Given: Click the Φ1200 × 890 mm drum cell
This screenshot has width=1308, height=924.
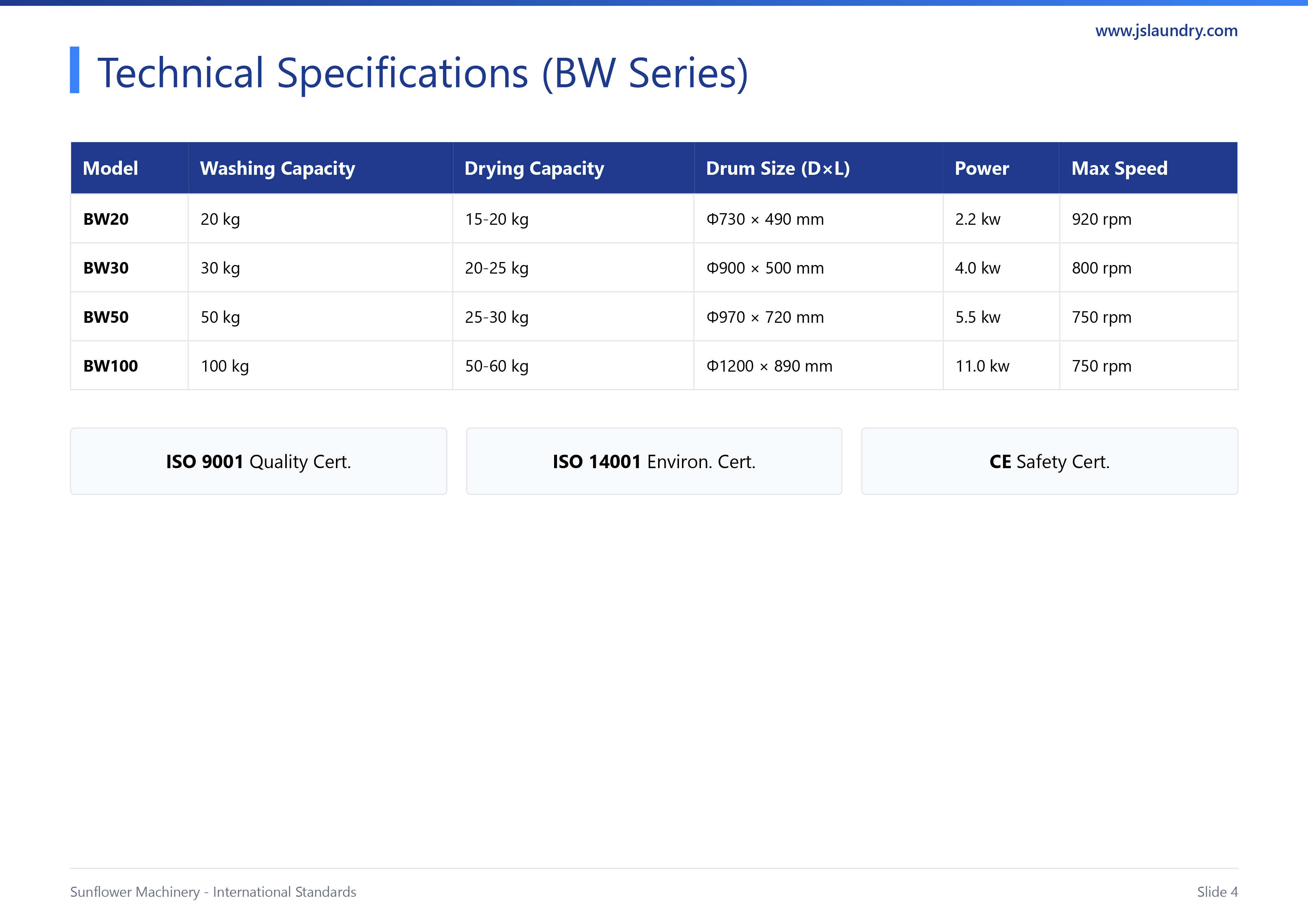Looking at the screenshot, I should 818,366.
